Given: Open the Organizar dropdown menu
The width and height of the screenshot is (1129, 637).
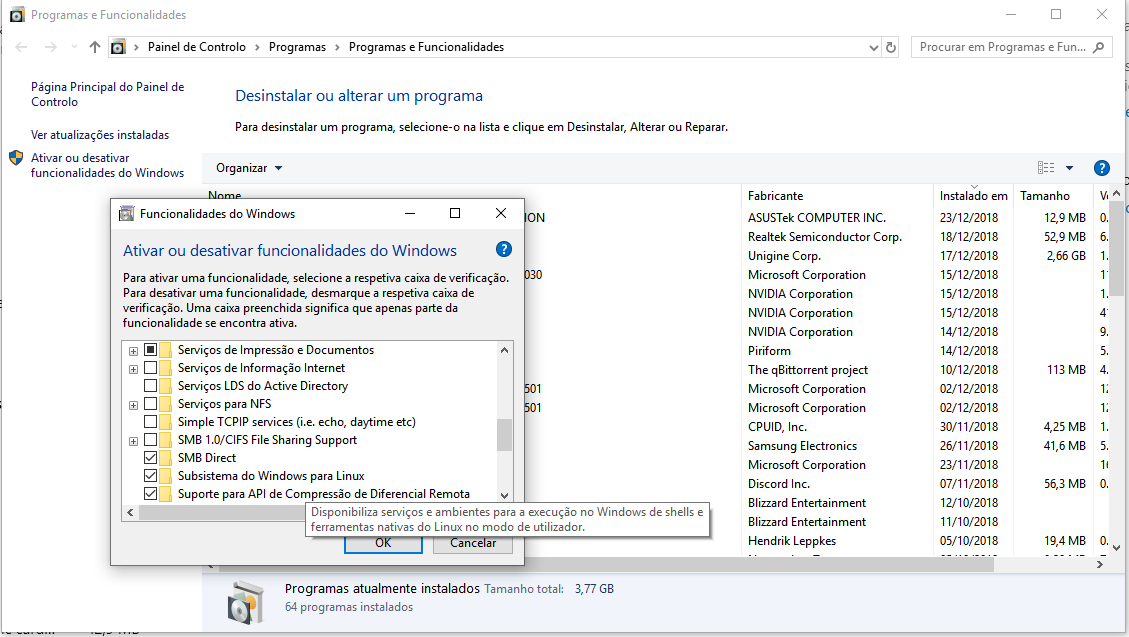Looking at the screenshot, I should tap(249, 168).
